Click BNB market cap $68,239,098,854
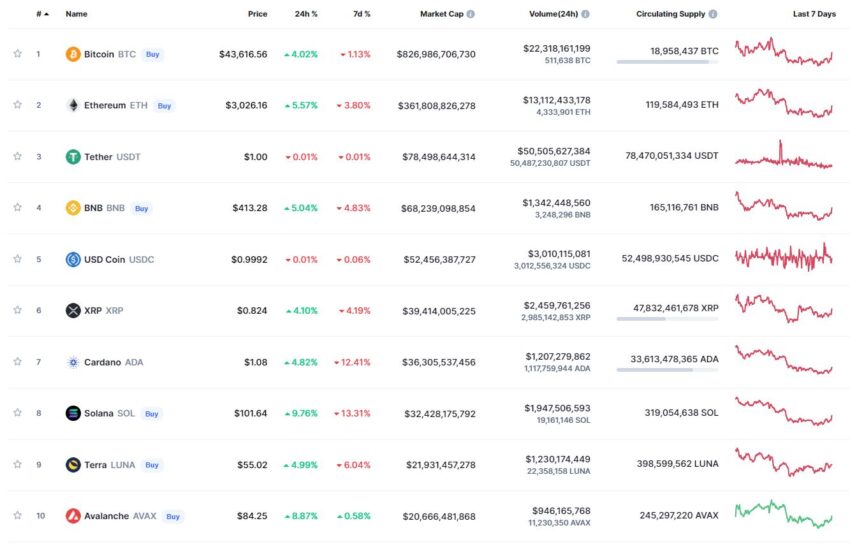850x544 pixels. pyautogui.click(x=438, y=208)
